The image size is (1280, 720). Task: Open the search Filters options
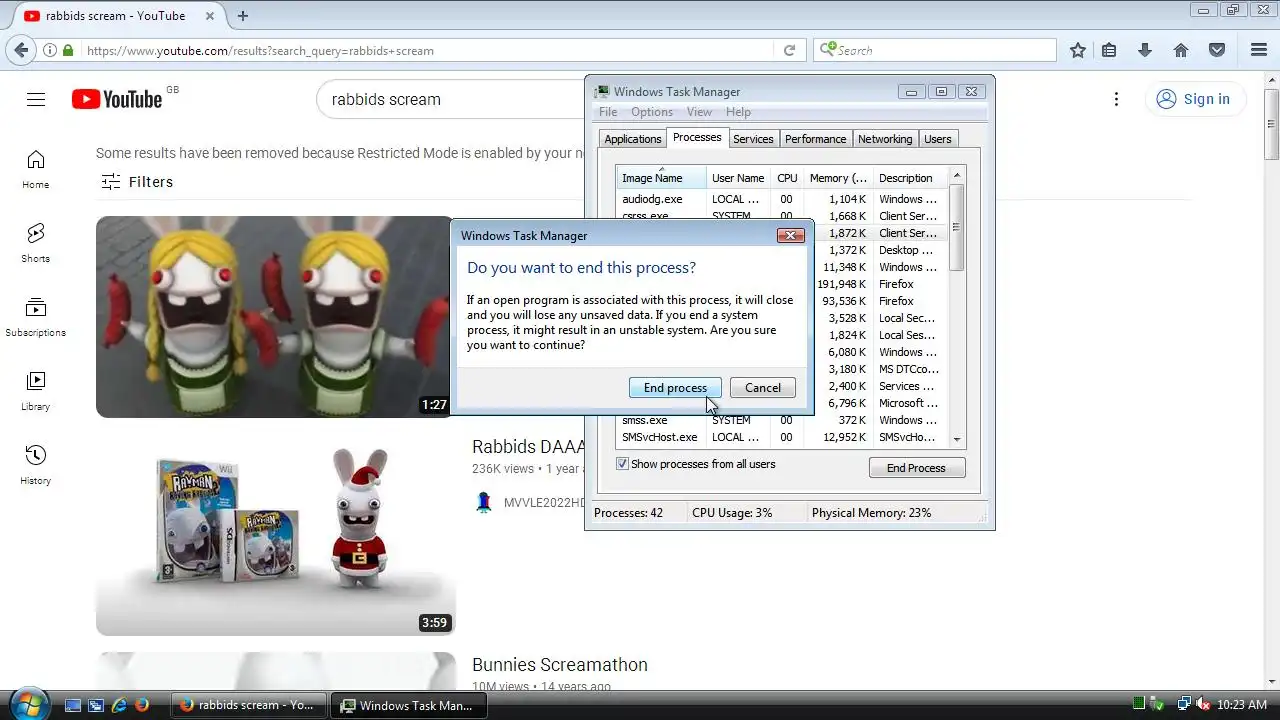click(x=137, y=182)
